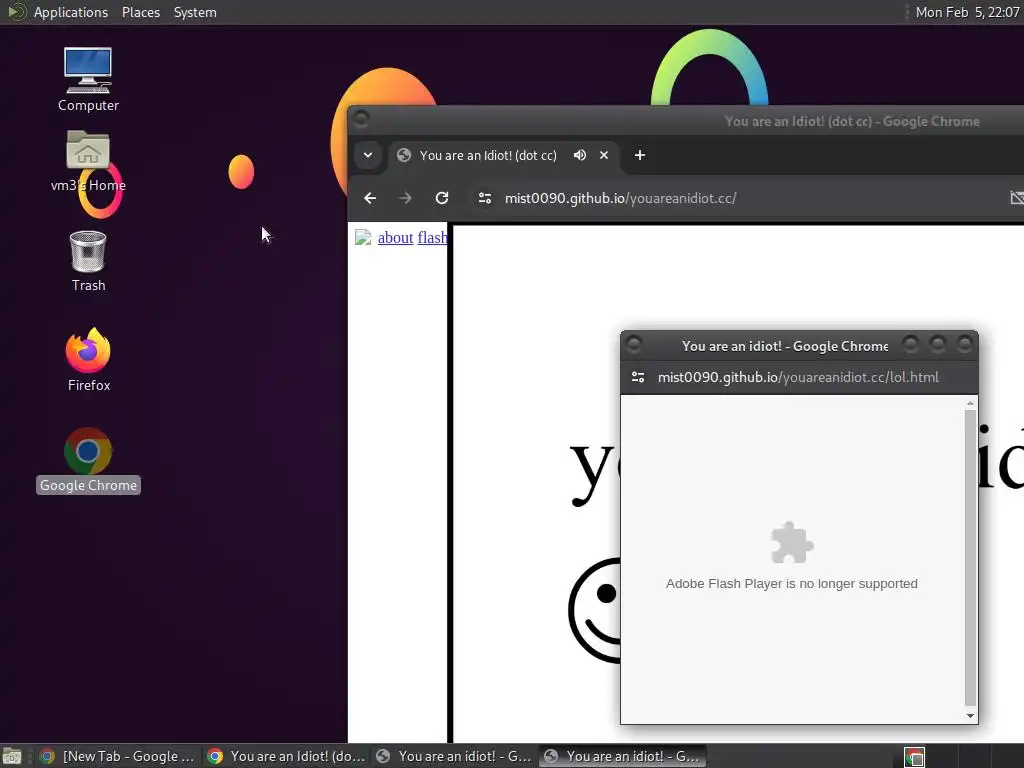The image size is (1024, 768).
Task: Open site information icon in main address bar
Action: point(485,198)
